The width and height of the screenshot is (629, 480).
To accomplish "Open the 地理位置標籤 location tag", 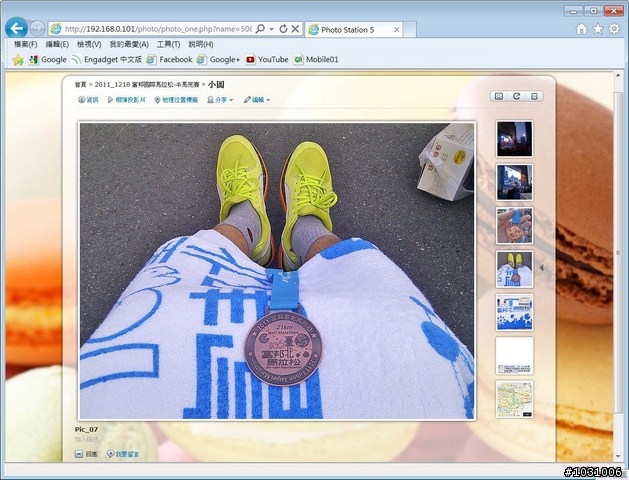I will (176, 100).
